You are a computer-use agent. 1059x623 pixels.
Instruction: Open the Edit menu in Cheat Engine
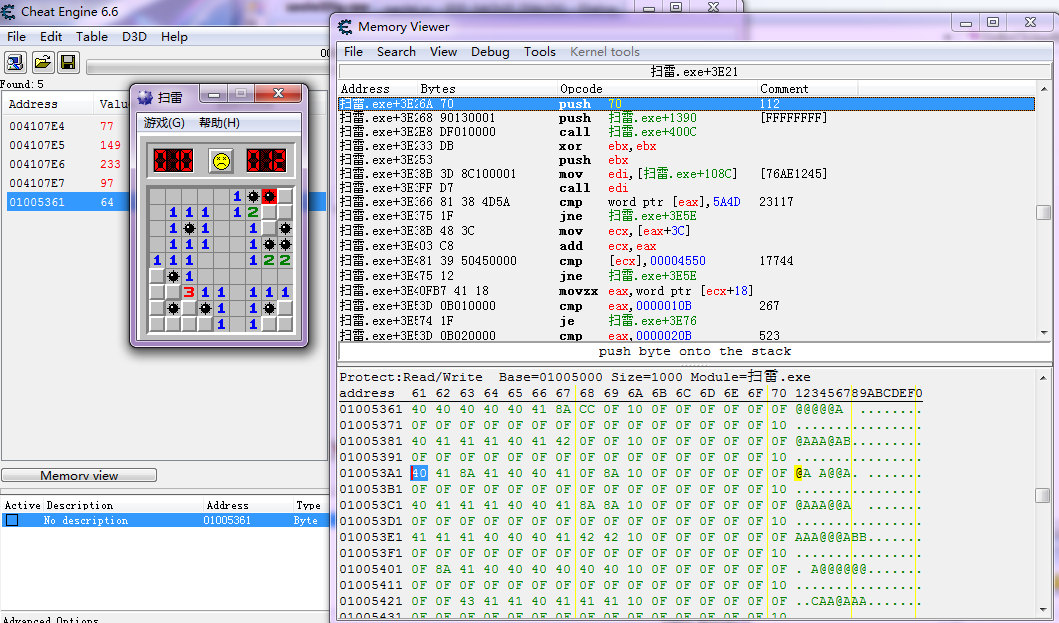coord(51,36)
